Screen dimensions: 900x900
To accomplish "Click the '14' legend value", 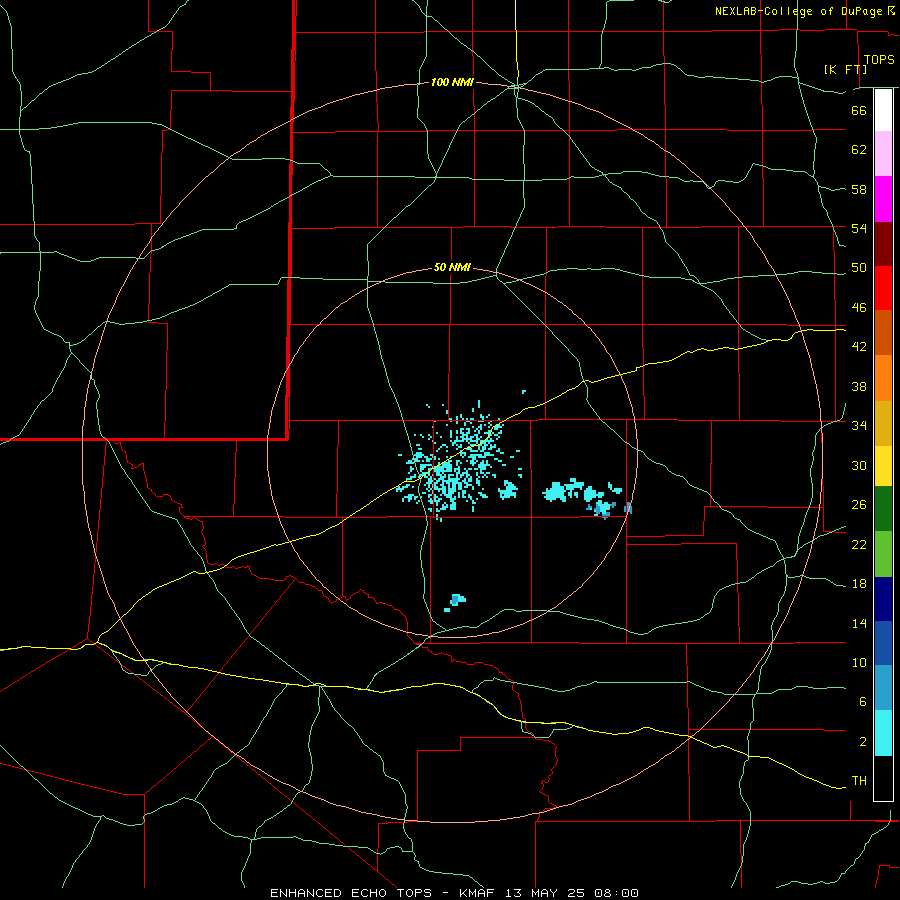I will (859, 623).
